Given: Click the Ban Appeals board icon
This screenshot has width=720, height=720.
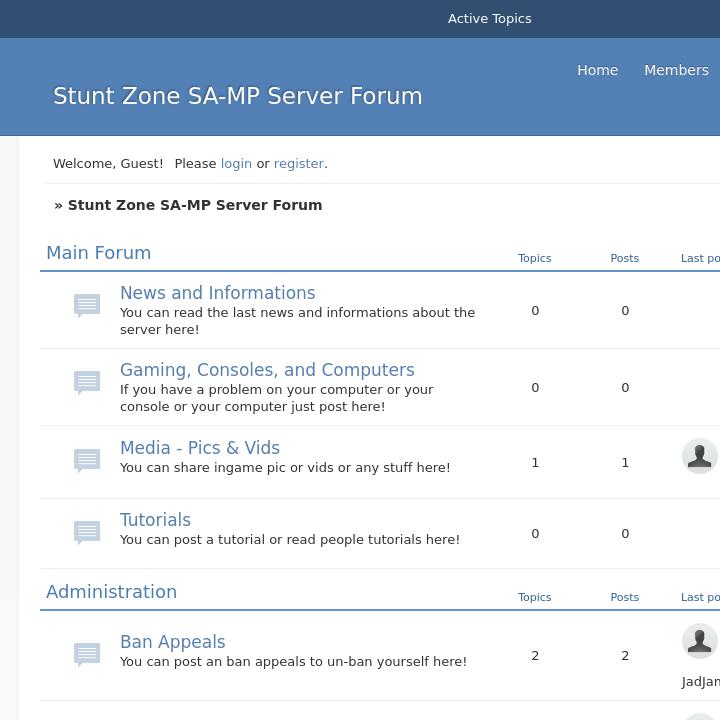Looking at the screenshot, I should 87,653.
